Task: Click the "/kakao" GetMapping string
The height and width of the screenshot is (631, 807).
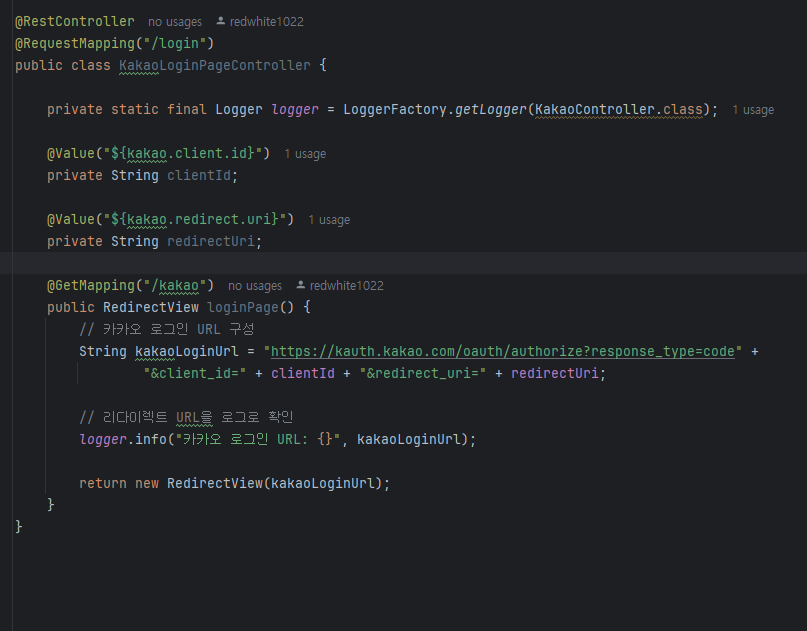Action: (x=175, y=285)
